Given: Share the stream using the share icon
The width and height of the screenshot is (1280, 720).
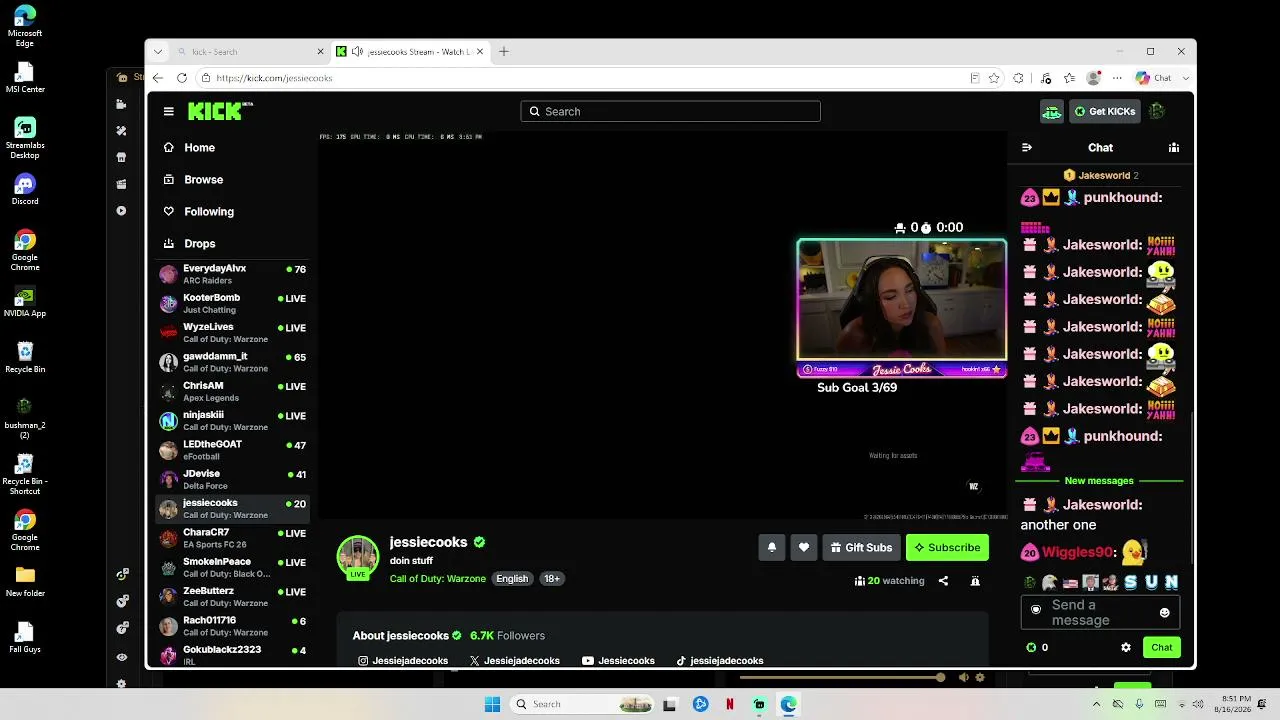Looking at the screenshot, I should (x=943, y=581).
